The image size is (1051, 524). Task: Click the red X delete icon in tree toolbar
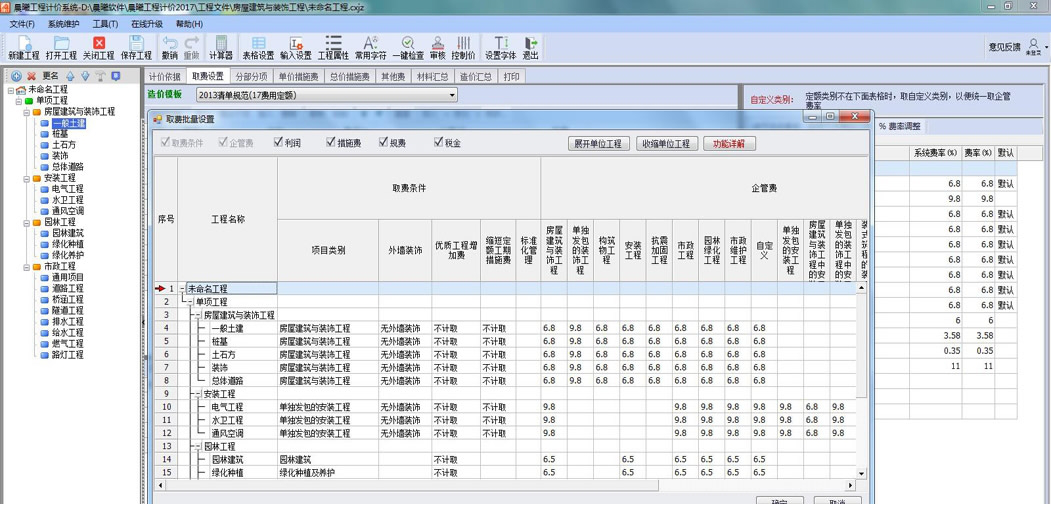[x=31, y=76]
